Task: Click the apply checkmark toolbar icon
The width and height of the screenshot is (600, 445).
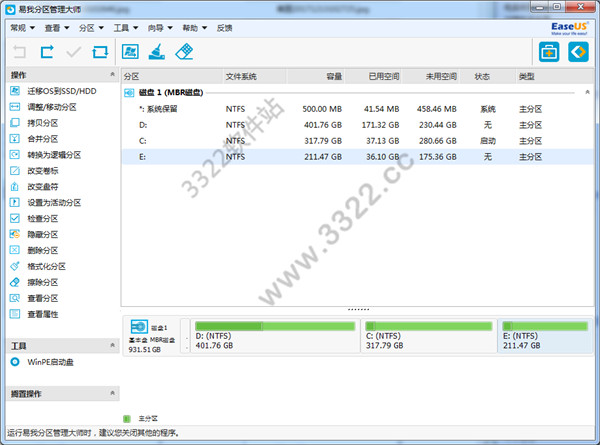Action: point(73,52)
